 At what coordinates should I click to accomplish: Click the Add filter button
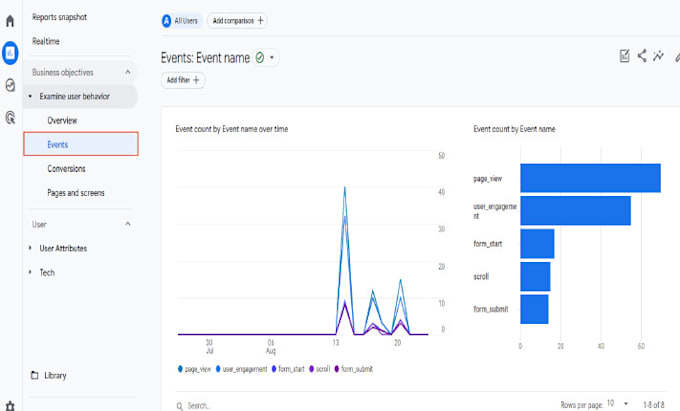(183, 80)
